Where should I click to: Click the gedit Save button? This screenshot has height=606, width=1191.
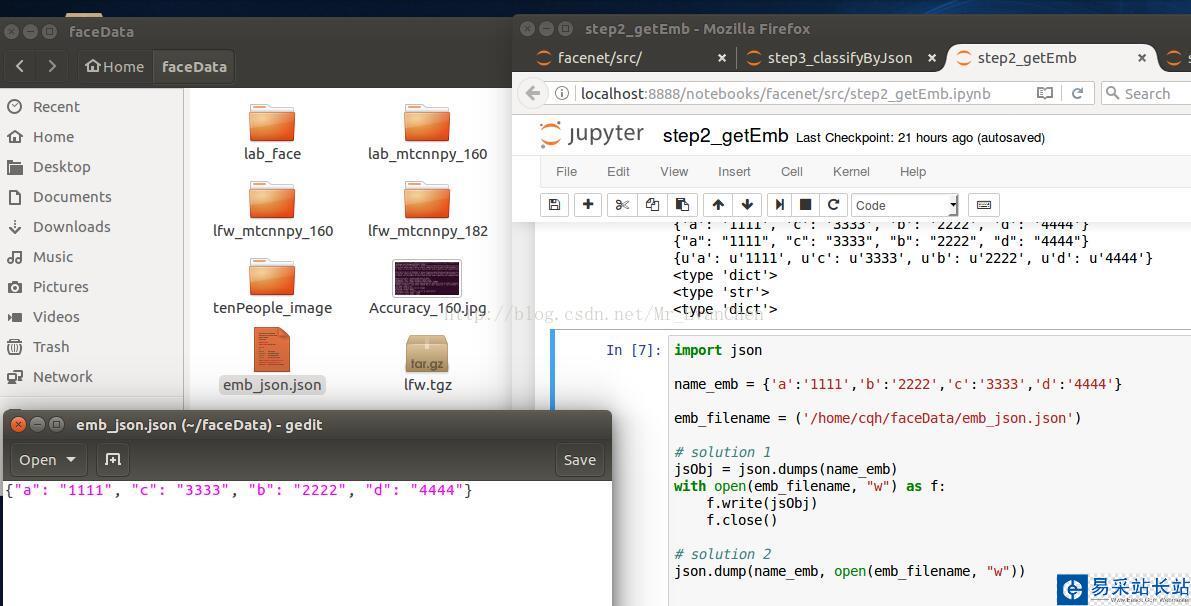pyautogui.click(x=580, y=459)
